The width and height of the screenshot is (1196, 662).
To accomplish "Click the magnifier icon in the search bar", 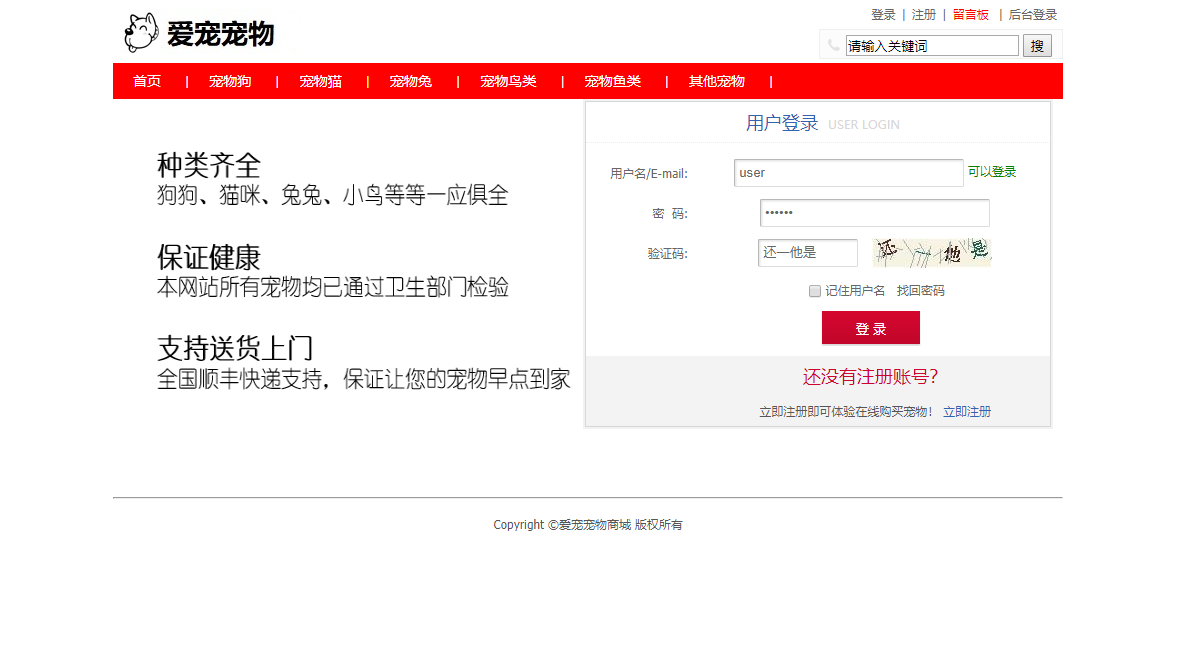I will [1037, 45].
